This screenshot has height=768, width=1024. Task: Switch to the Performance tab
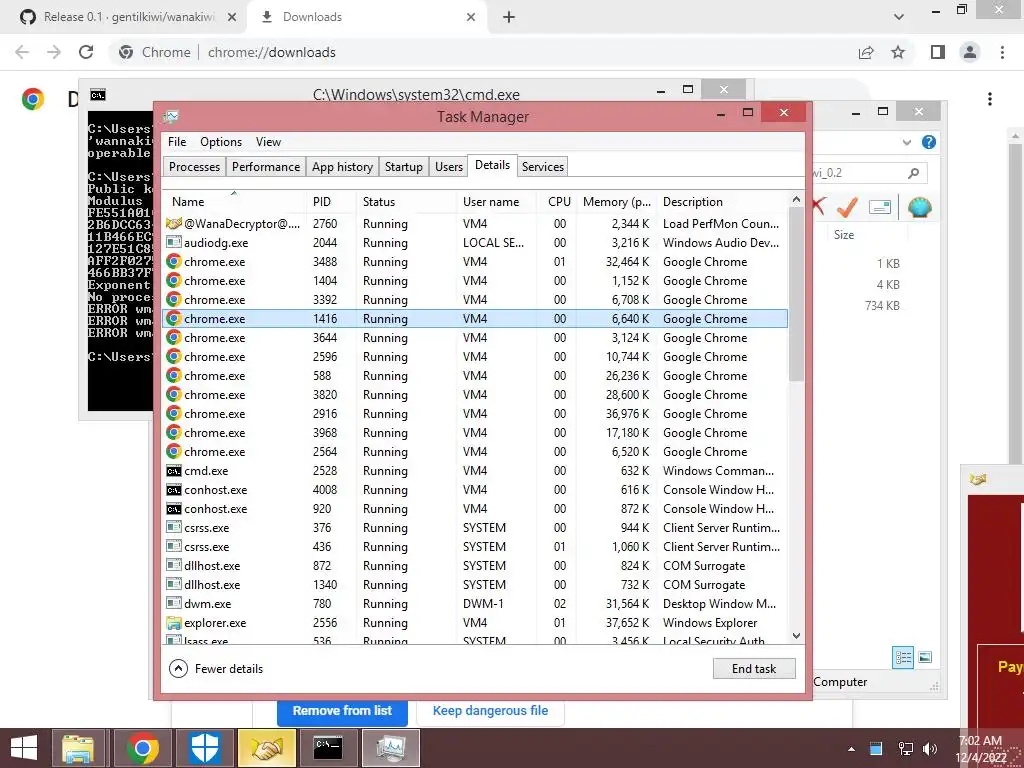tap(266, 167)
